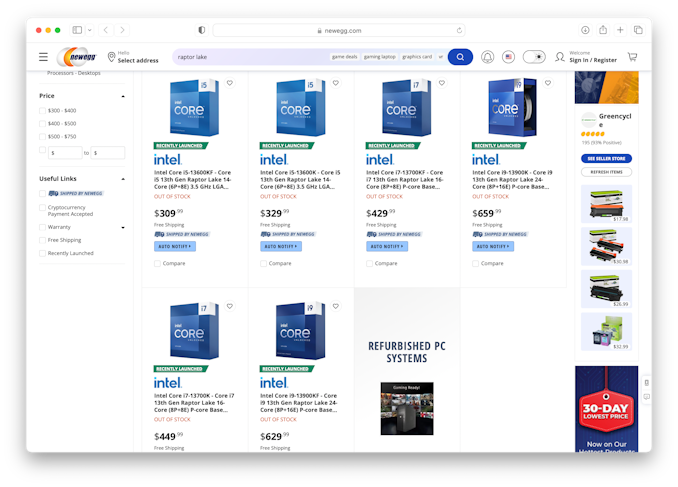The height and width of the screenshot is (487, 678).
Task: Collapse the Price filter section
Action: 123,96
